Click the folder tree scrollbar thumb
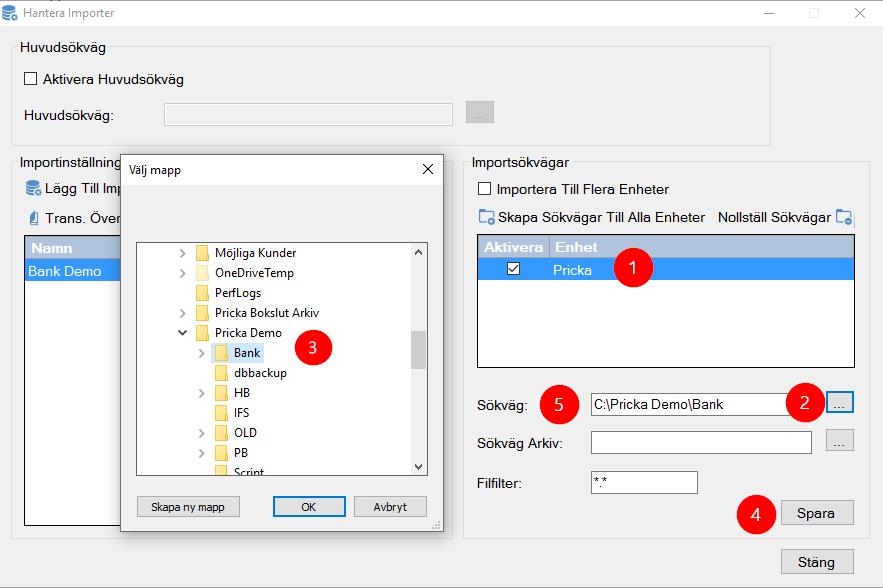The width and height of the screenshot is (883, 588). click(x=418, y=350)
